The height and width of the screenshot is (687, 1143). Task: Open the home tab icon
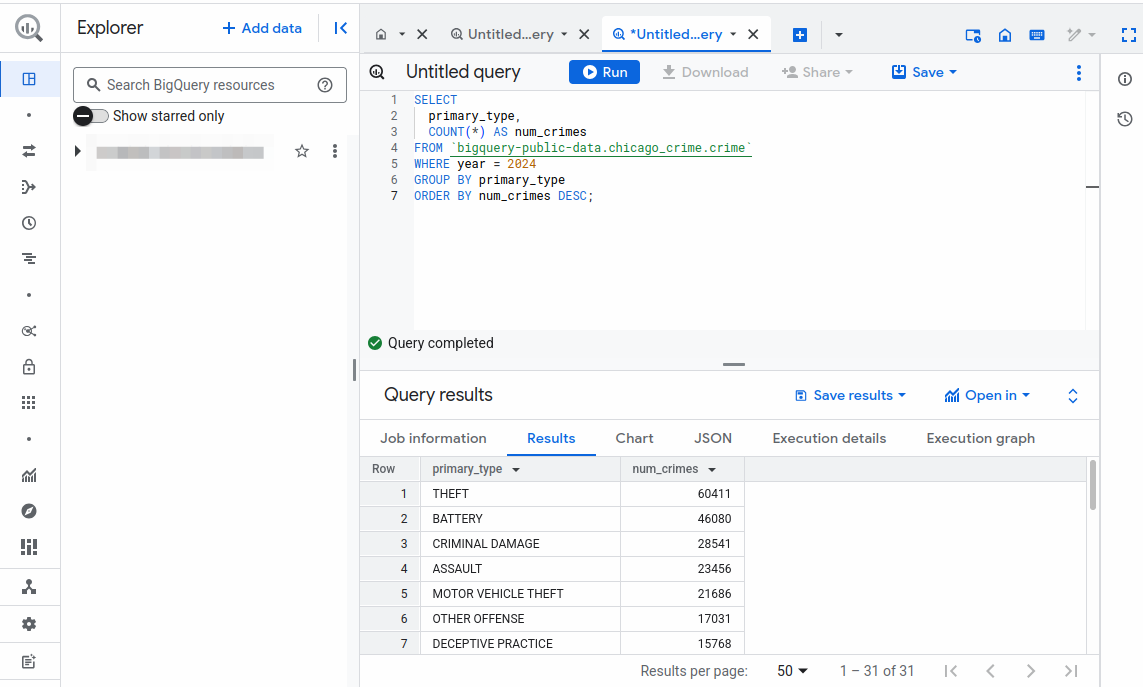[x=381, y=34]
